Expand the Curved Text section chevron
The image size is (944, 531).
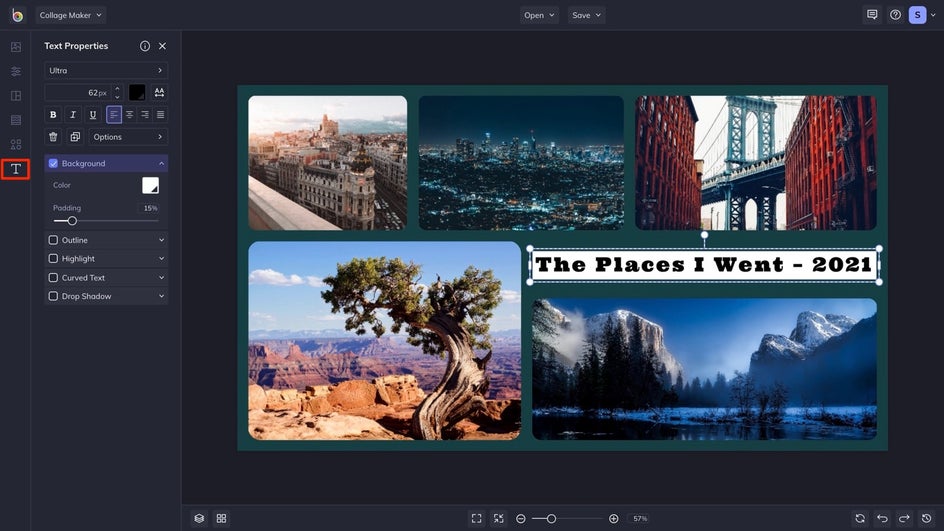161,278
